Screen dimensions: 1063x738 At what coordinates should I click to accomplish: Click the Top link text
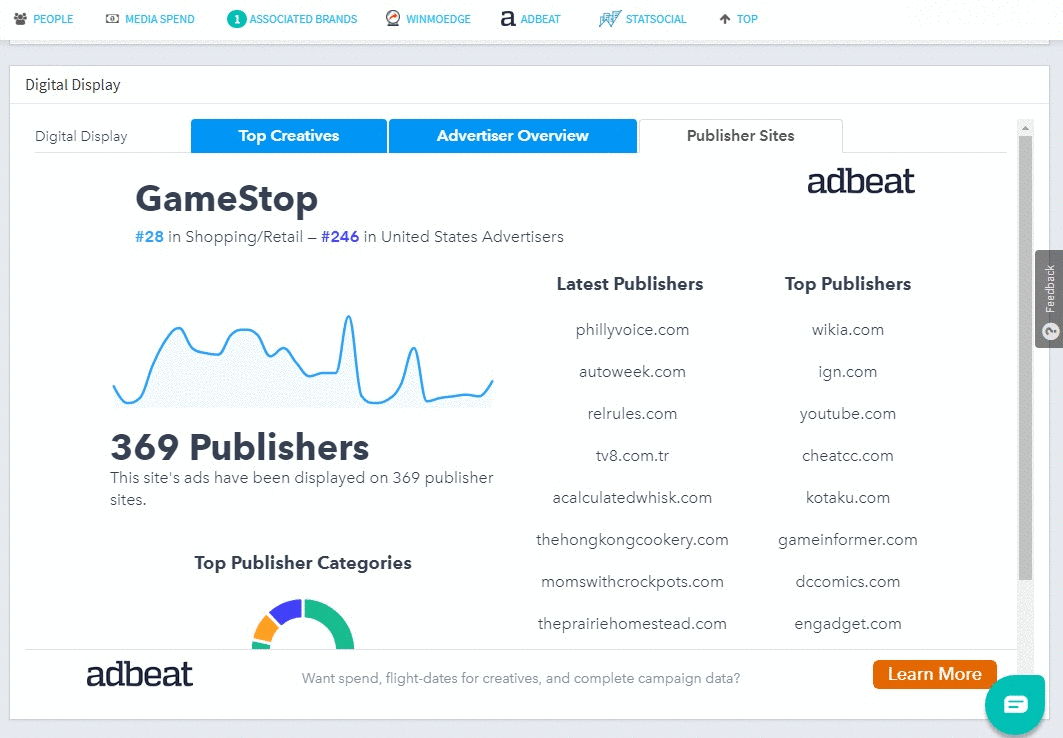point(747,19)
